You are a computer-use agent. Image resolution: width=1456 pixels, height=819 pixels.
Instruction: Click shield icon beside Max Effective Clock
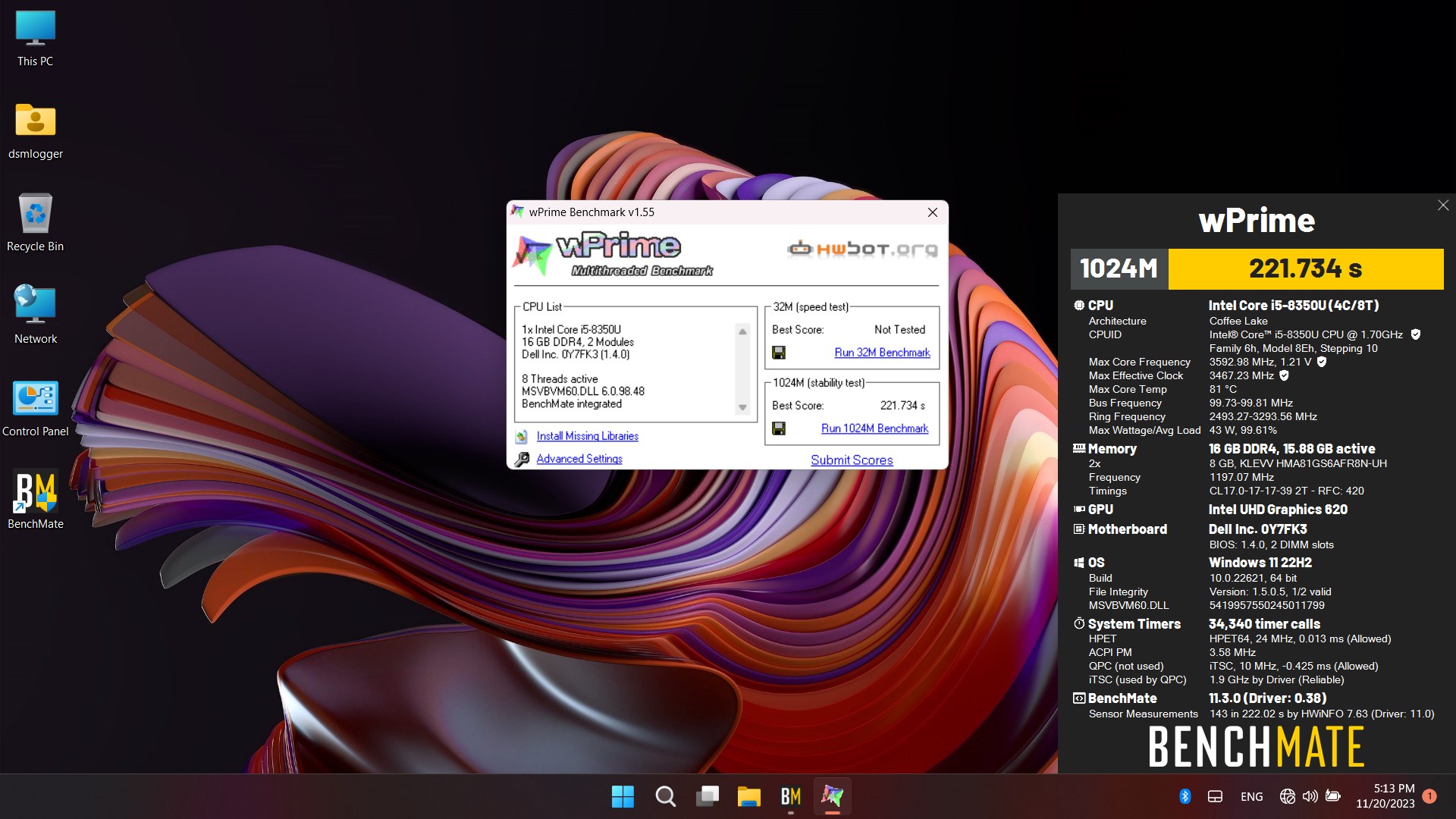pyautogui.click(x=1284, y=375)
